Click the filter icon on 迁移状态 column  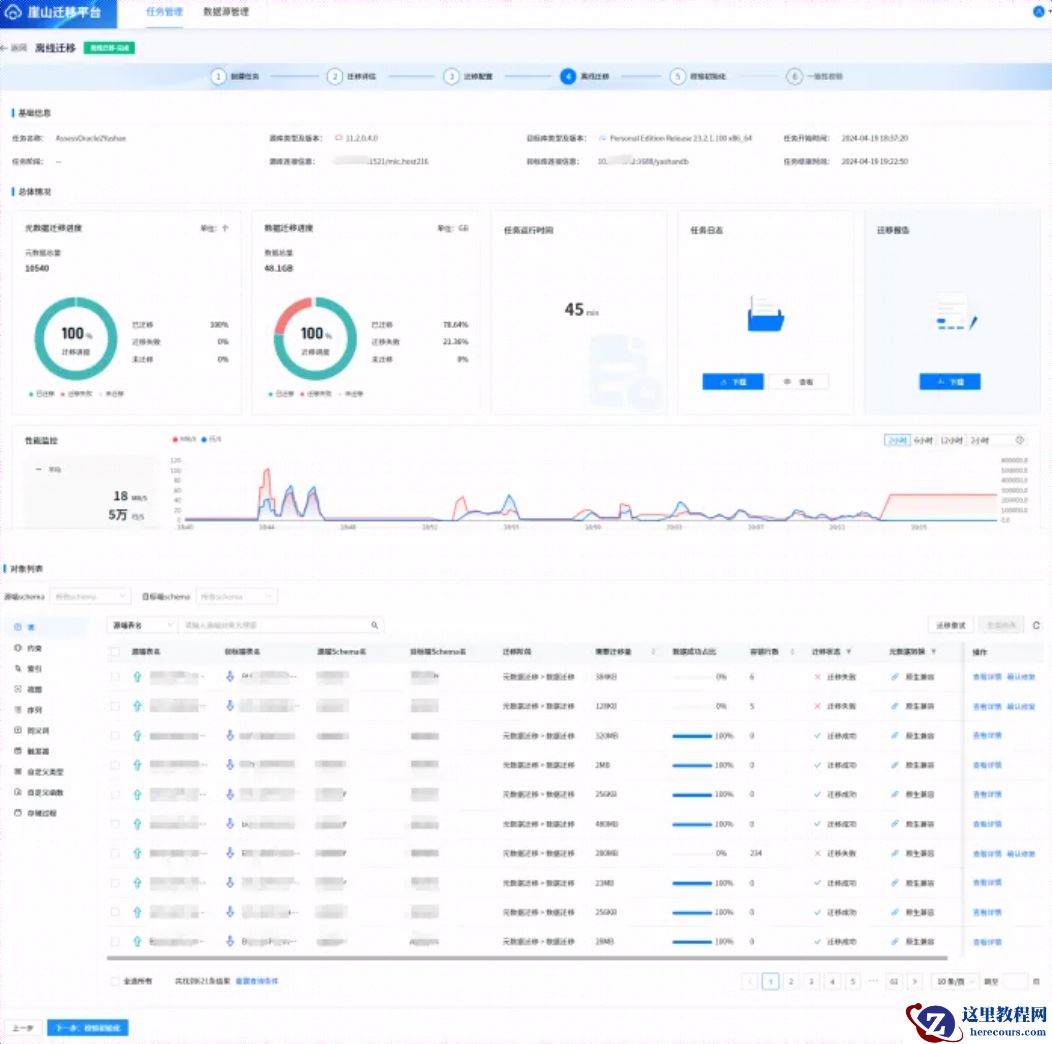849,651
